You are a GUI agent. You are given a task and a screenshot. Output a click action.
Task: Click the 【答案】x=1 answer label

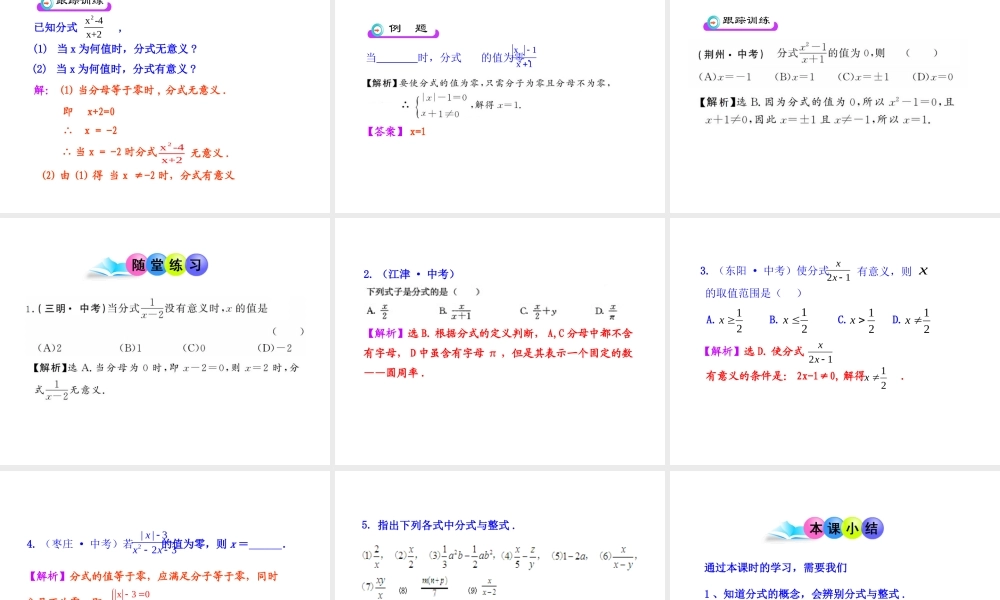coord(382,131)
